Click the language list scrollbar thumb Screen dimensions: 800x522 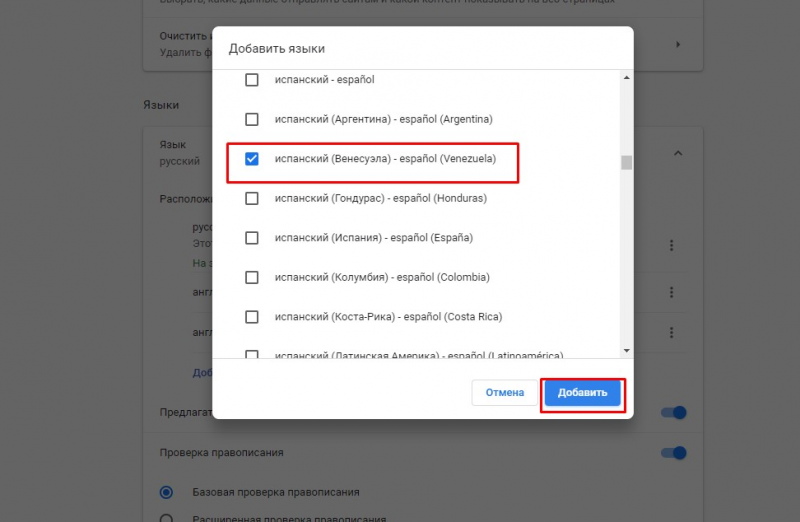tap(626, 163)
